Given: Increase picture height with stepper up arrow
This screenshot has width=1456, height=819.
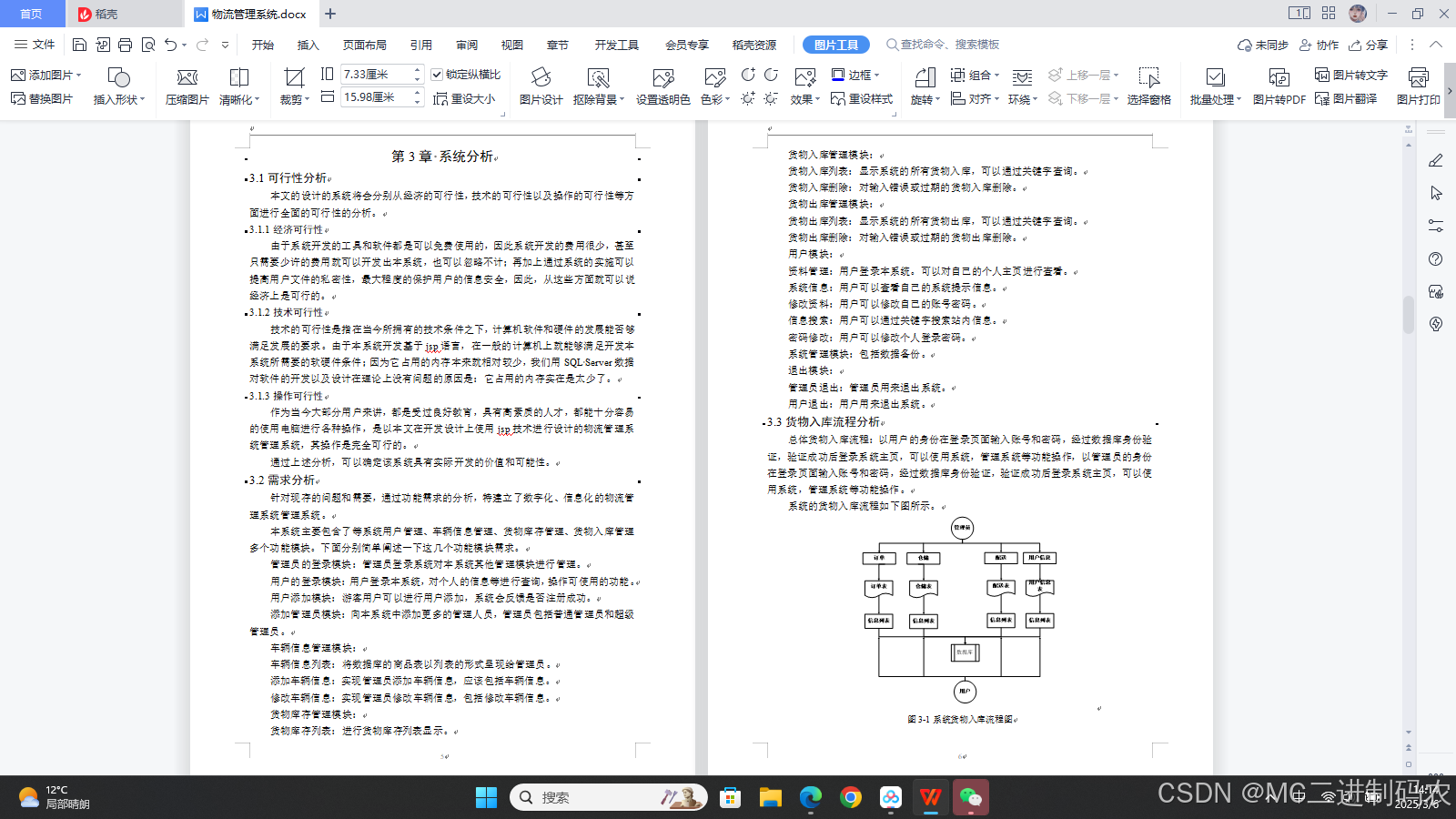Looking at the screenshot, I should 418,70.
